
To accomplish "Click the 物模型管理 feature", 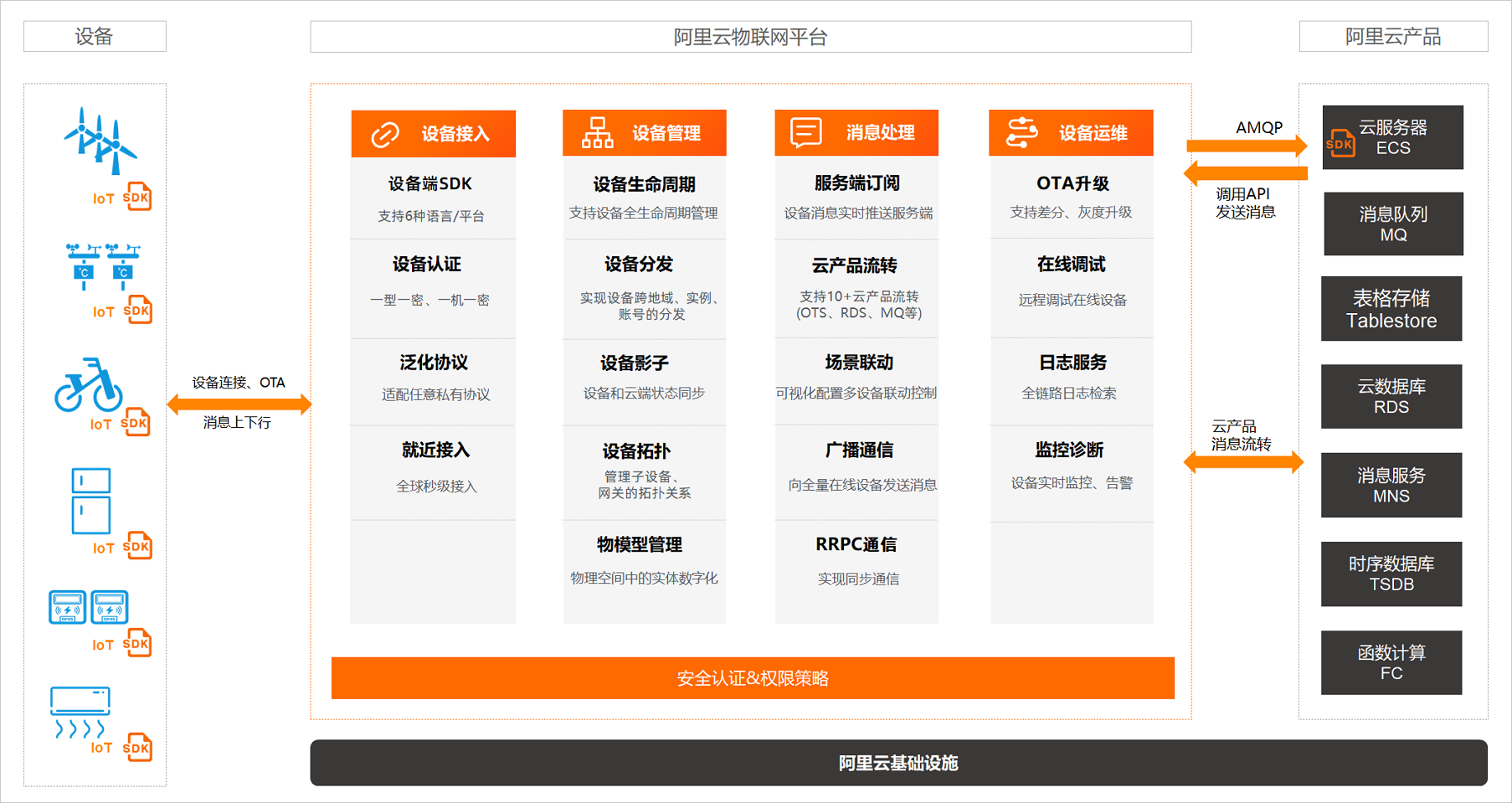I will pos(640,545).
